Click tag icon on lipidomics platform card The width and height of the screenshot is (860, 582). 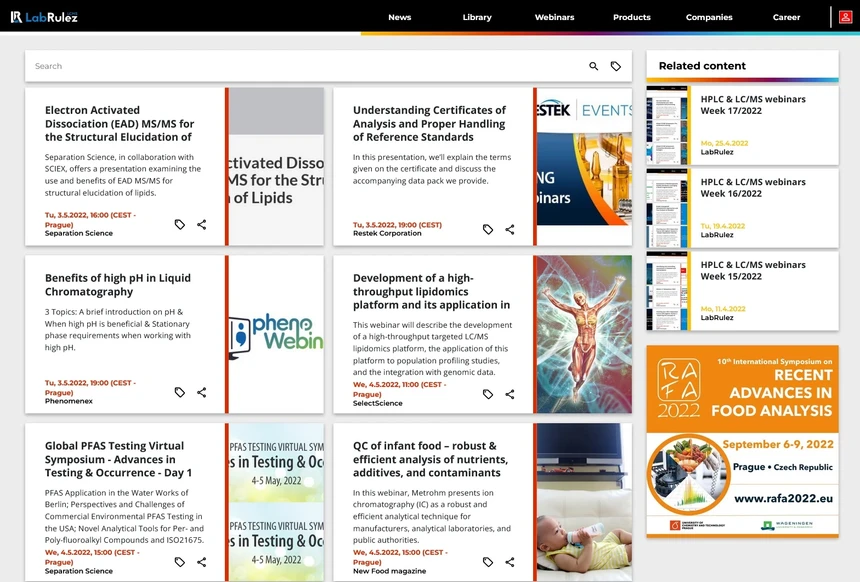[x=488, y=394]
